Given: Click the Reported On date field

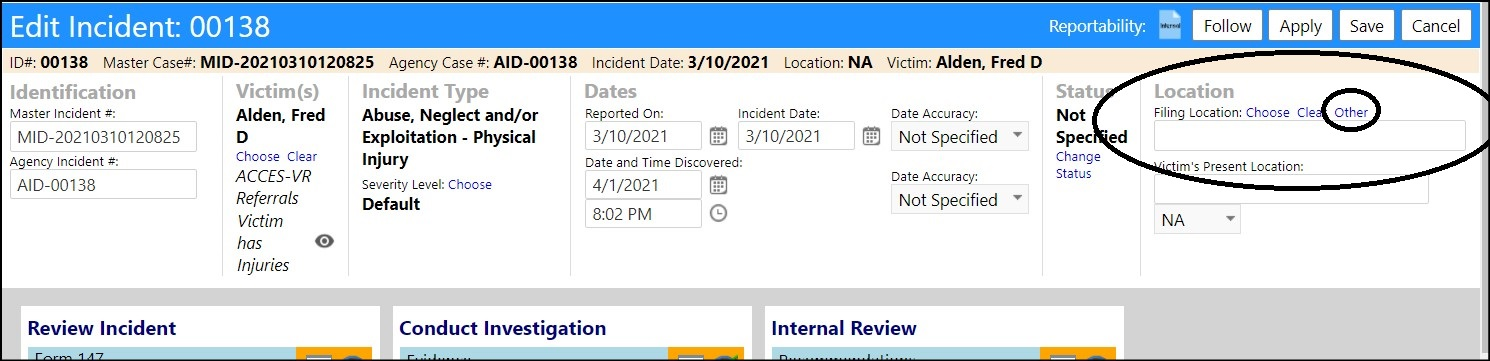Looking at the screenshot, I should (644, 136).
